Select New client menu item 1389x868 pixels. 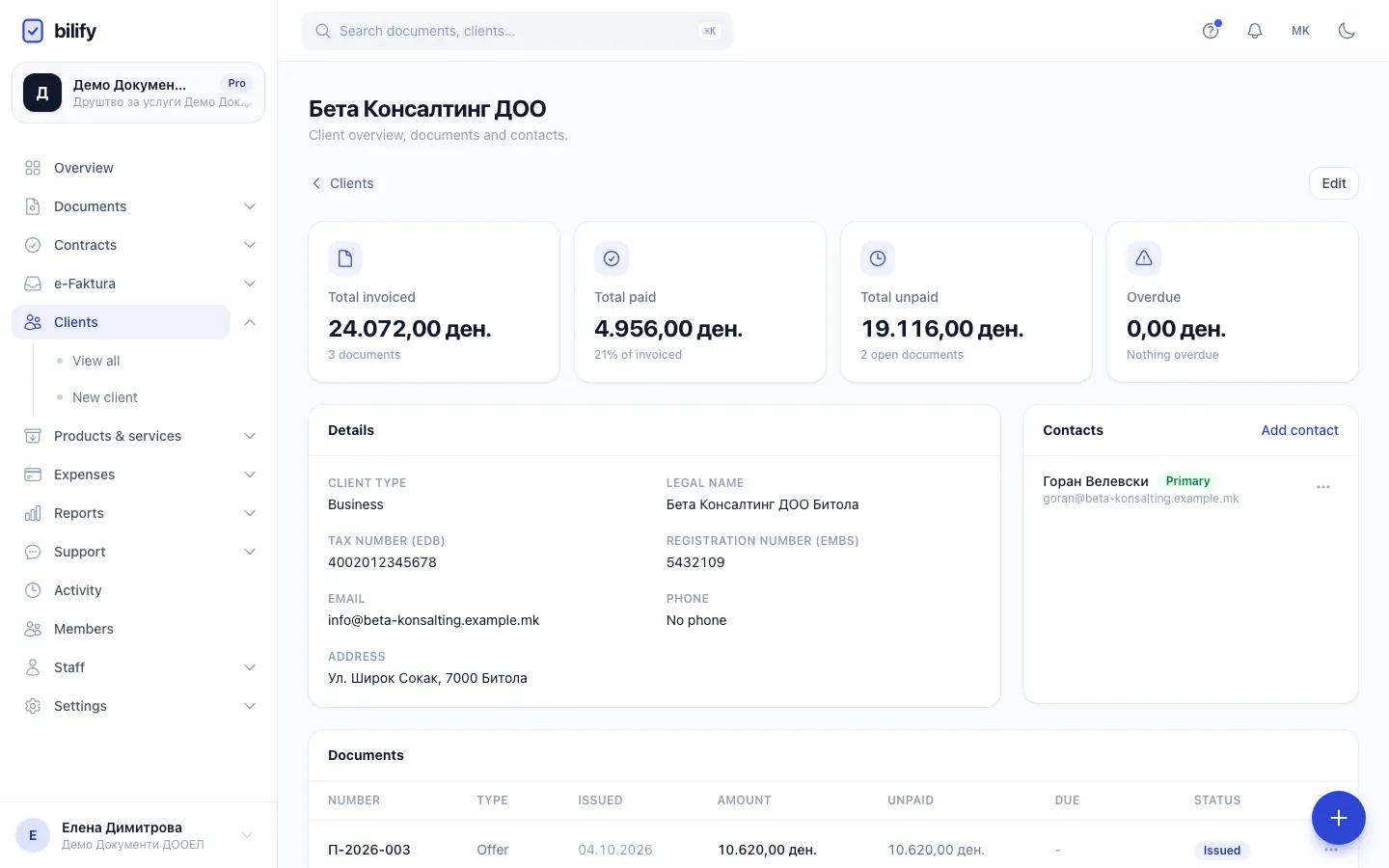click(105, 397)
